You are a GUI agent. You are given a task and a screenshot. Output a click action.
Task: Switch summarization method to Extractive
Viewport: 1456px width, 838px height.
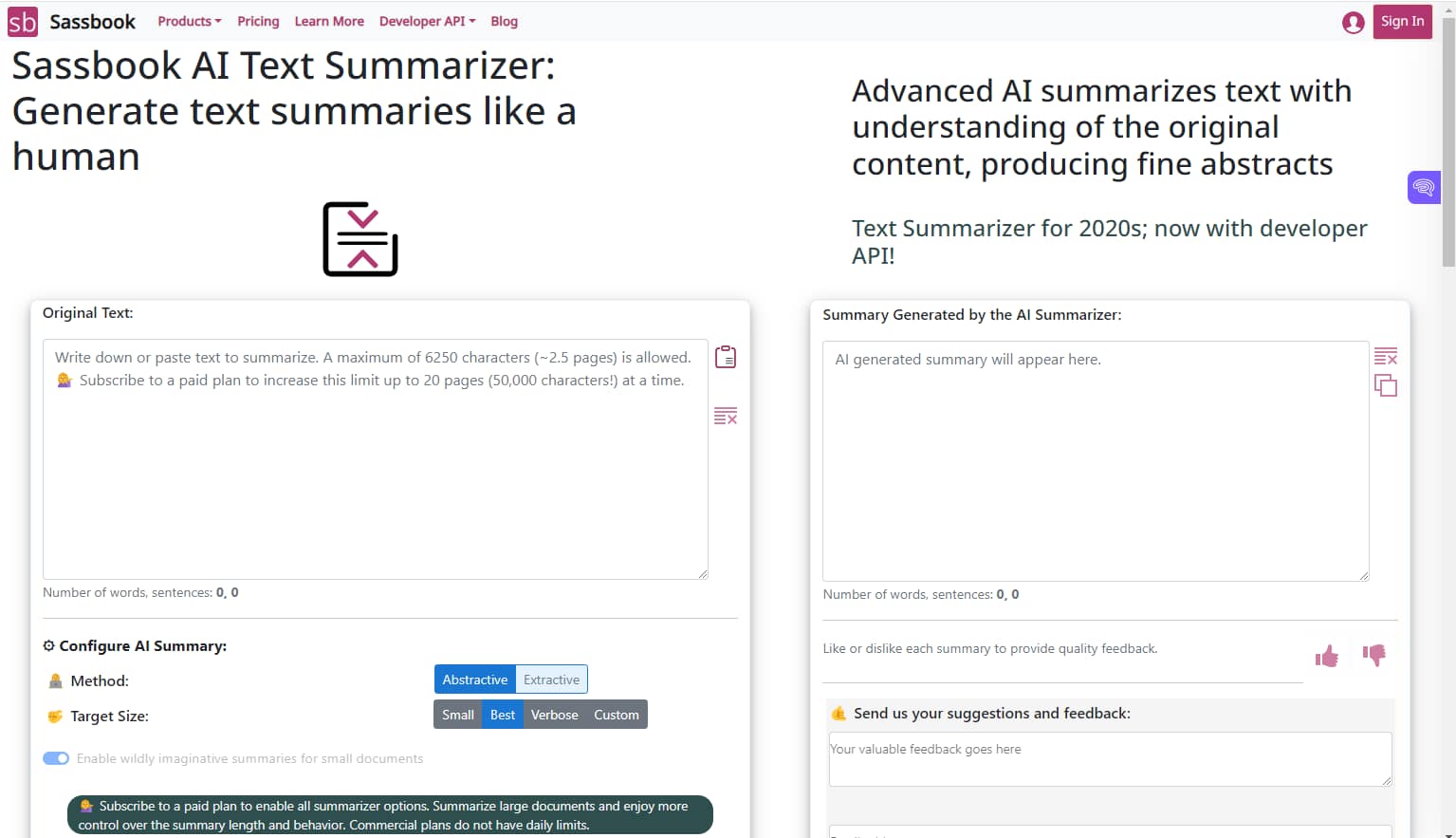[x=550, y=679]
